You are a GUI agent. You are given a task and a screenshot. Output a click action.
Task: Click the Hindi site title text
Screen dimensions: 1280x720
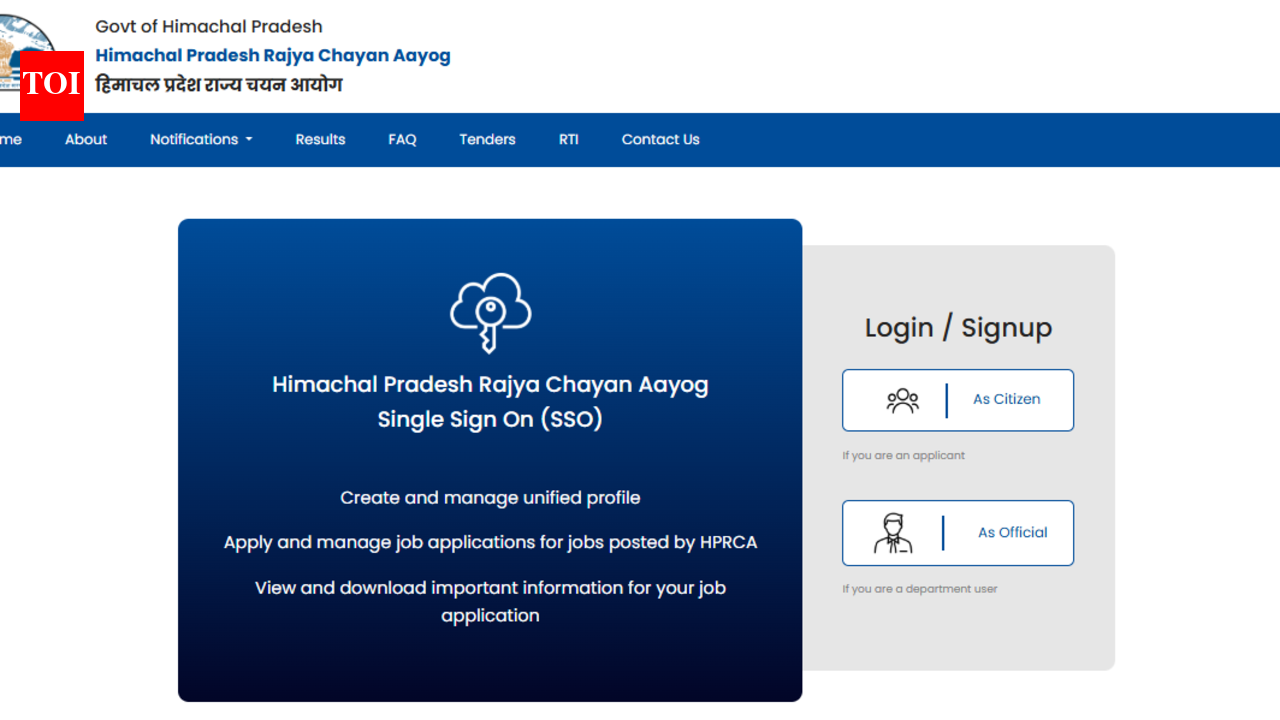coord(219,85)
